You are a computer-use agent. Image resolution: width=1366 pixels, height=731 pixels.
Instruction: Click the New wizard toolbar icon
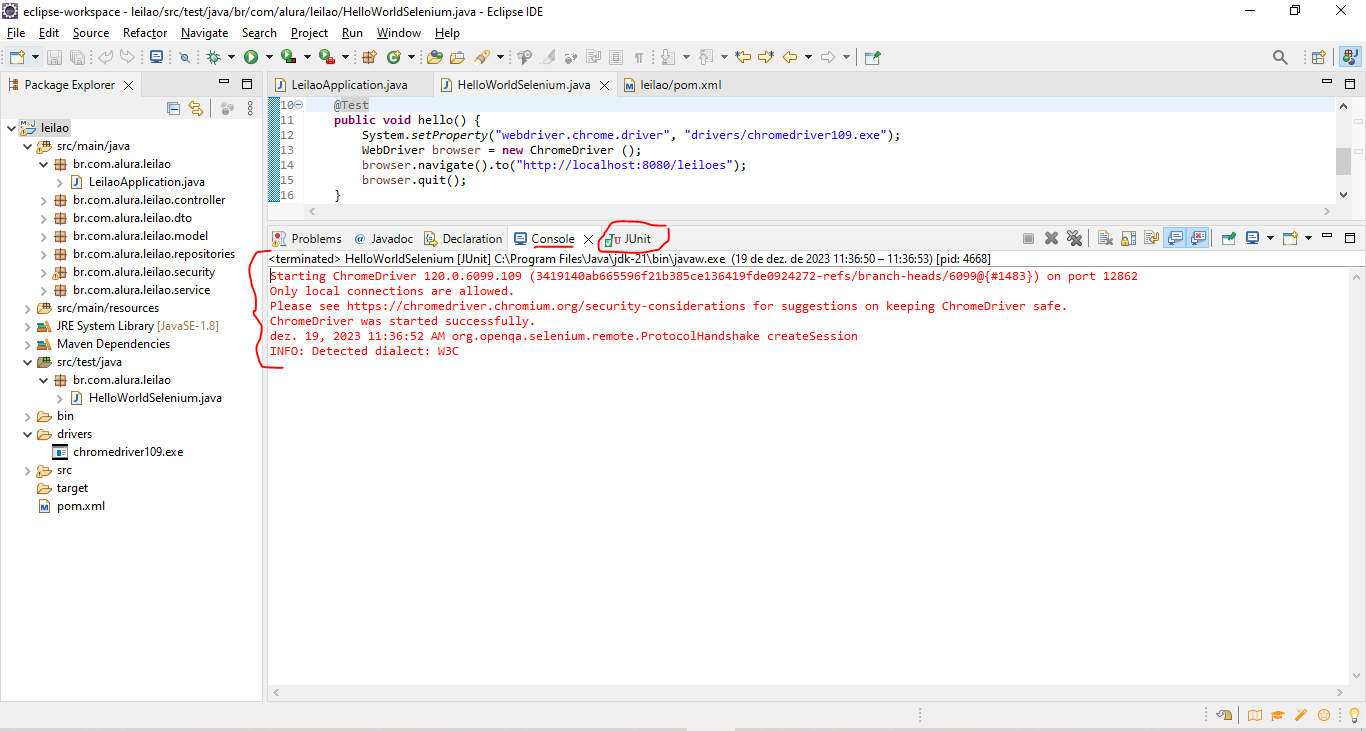point(16,57)
